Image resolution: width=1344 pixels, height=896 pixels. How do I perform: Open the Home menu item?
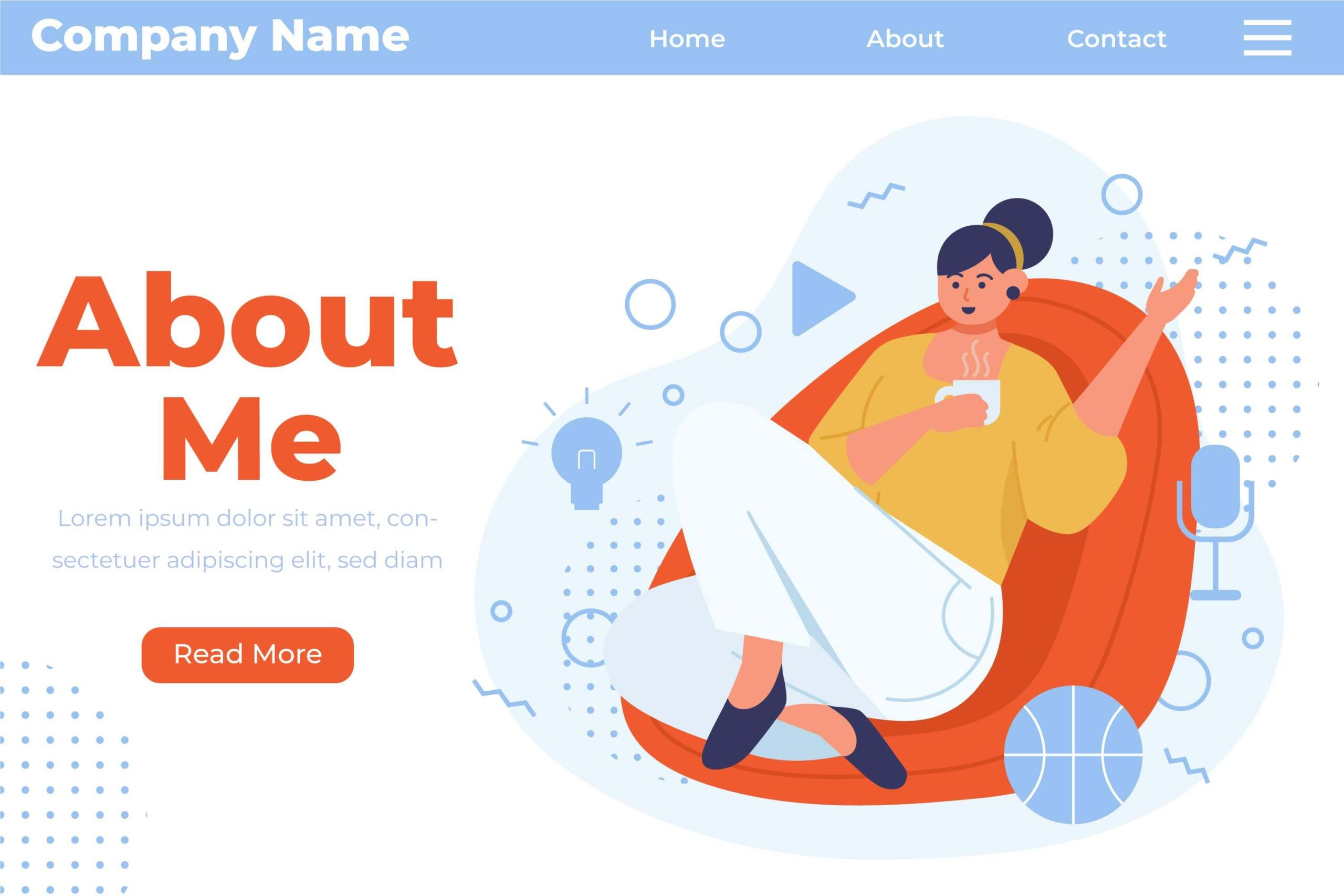click(687, 39)
